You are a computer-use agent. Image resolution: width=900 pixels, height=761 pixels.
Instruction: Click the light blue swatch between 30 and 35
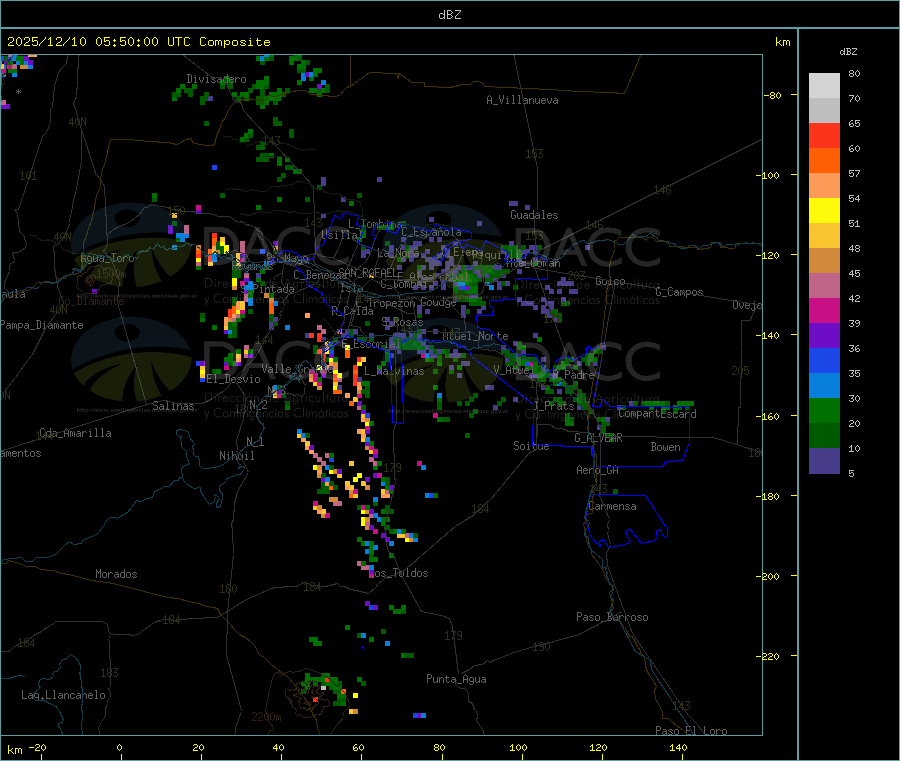point(824,386)
